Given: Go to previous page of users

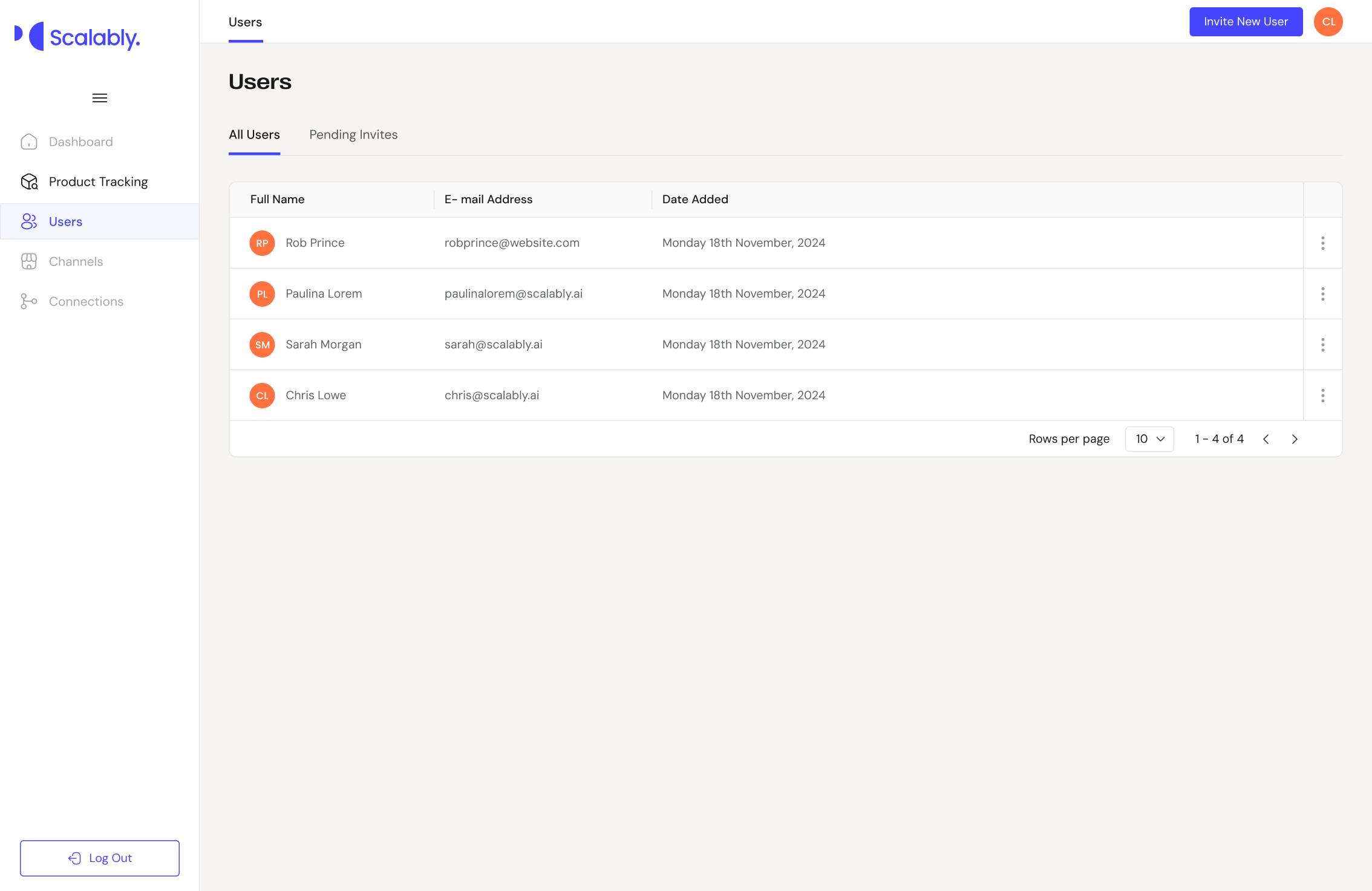Looking at the screenshot, I should tap(1266, 439).
